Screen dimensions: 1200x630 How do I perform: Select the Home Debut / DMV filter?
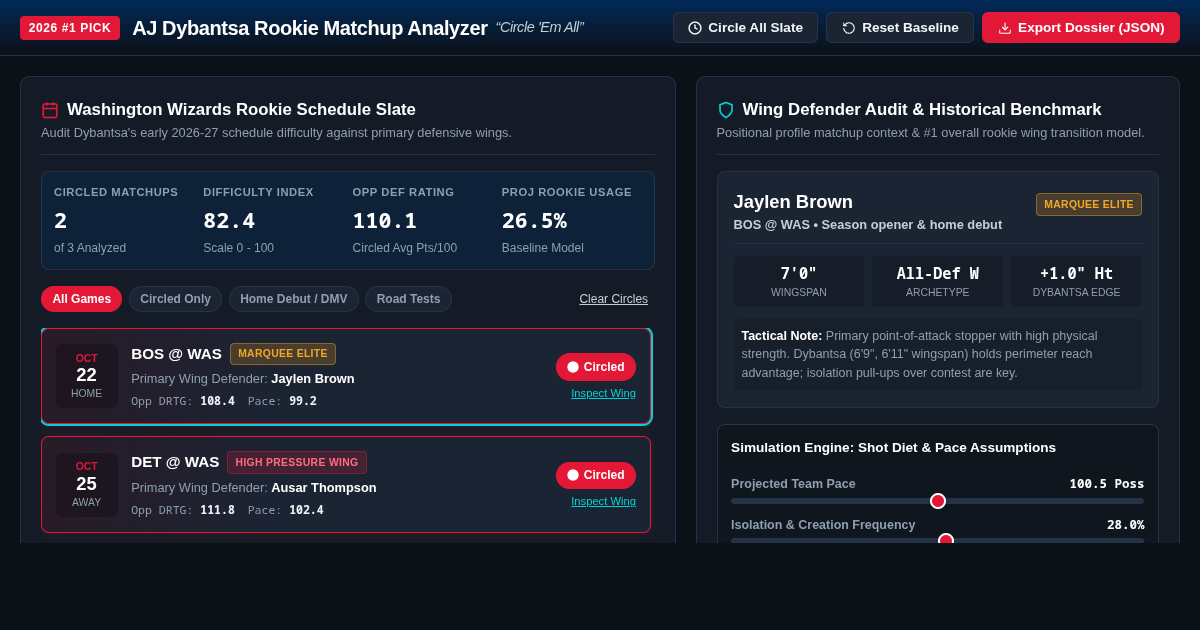(294, 299)
